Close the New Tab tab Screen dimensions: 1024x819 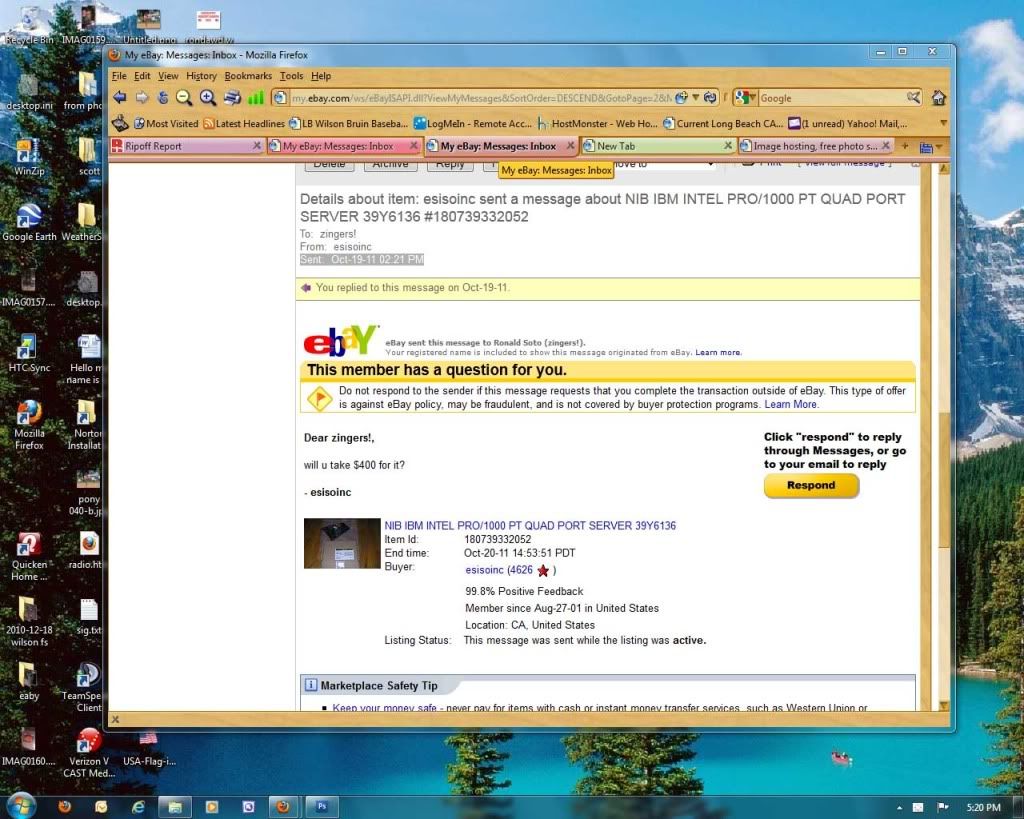pyautogui.click(x=728, y=146)
